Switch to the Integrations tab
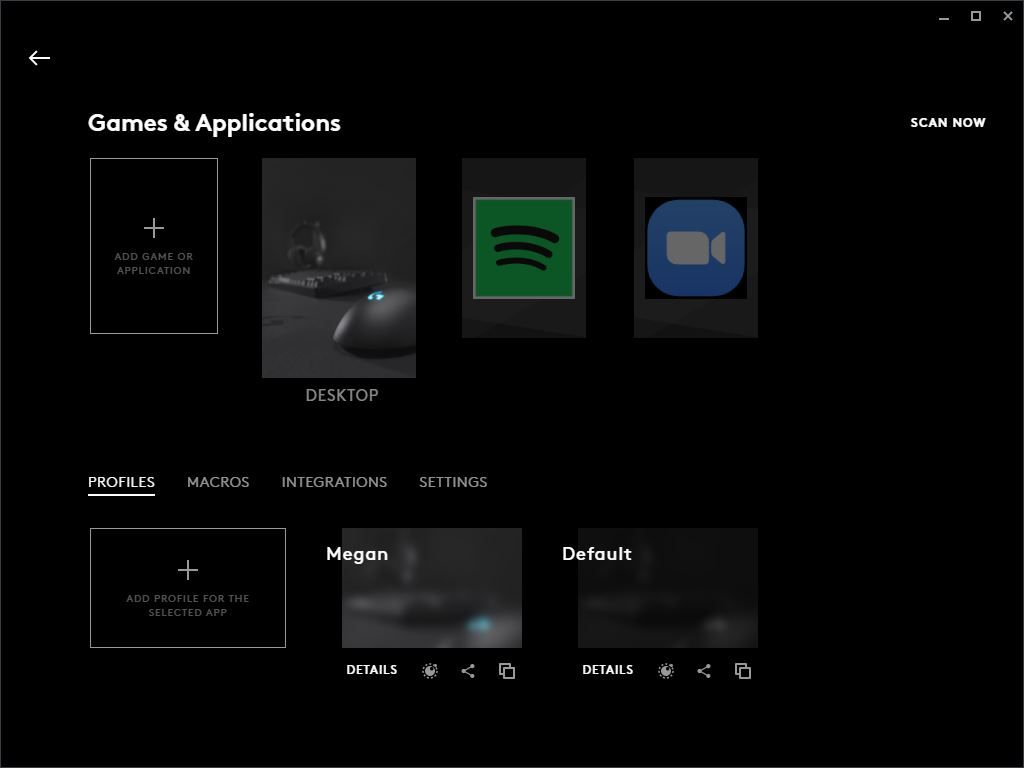1024x768 pixels. click(334, 482)
